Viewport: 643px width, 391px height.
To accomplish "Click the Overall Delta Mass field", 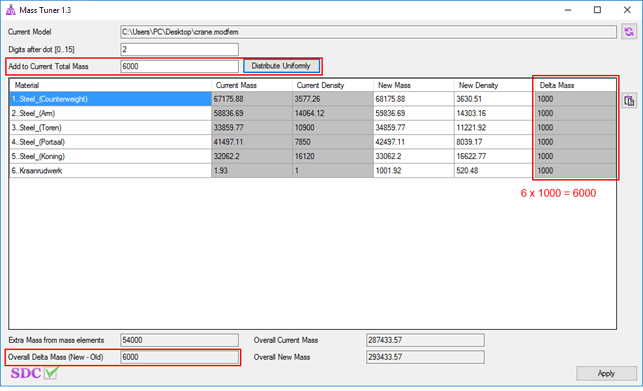I will point(179,357).
